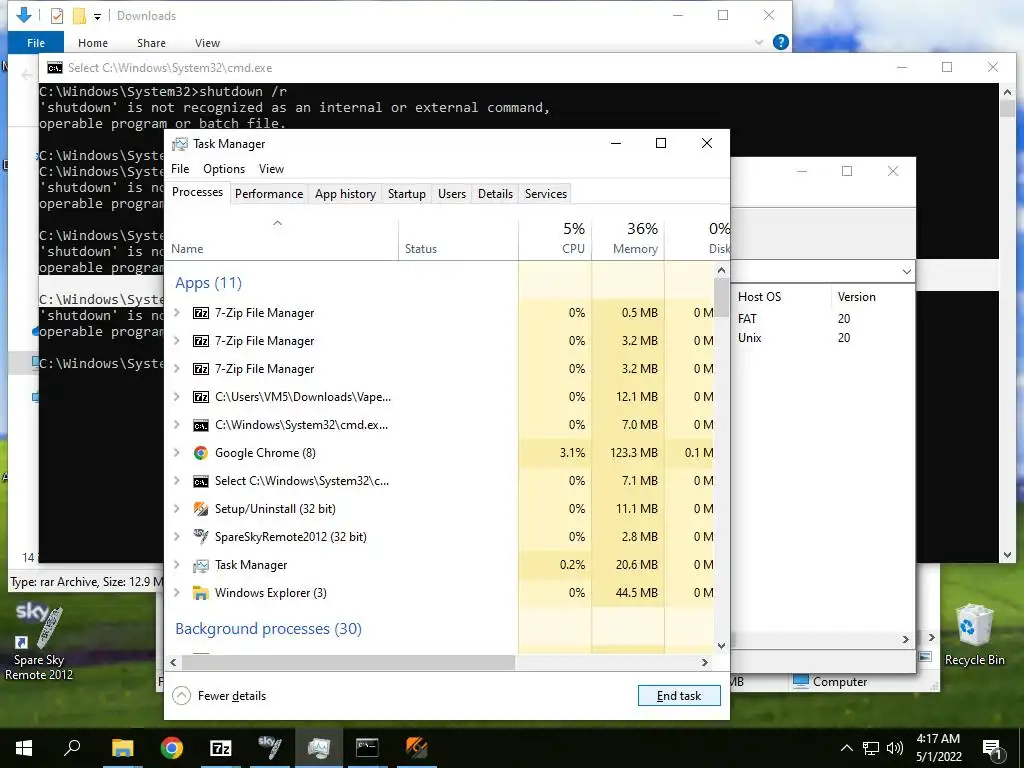Open File Explorer from the taskbar
This screenshot has height=768, width=1024.
(122, 748)
